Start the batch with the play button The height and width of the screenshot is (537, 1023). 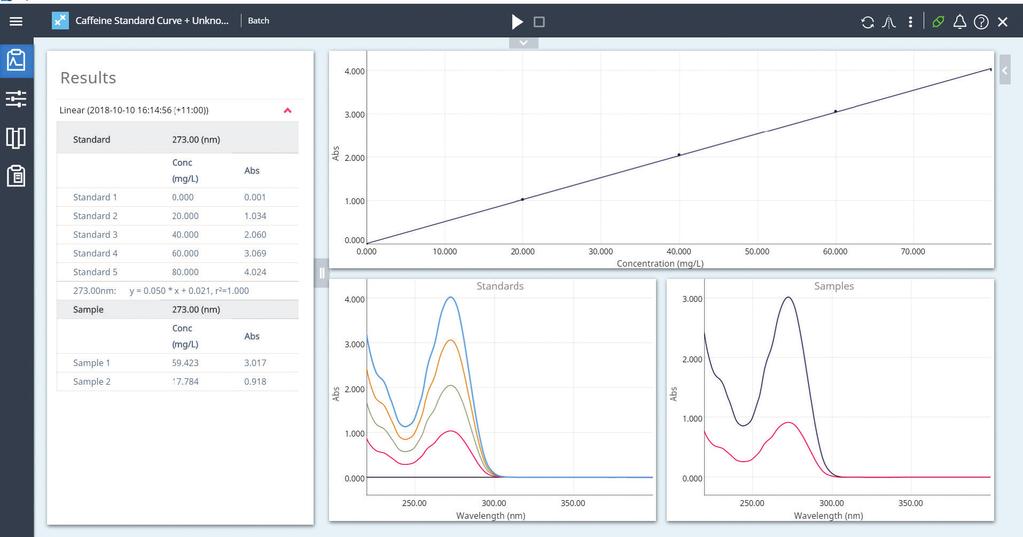coord(517,22)
